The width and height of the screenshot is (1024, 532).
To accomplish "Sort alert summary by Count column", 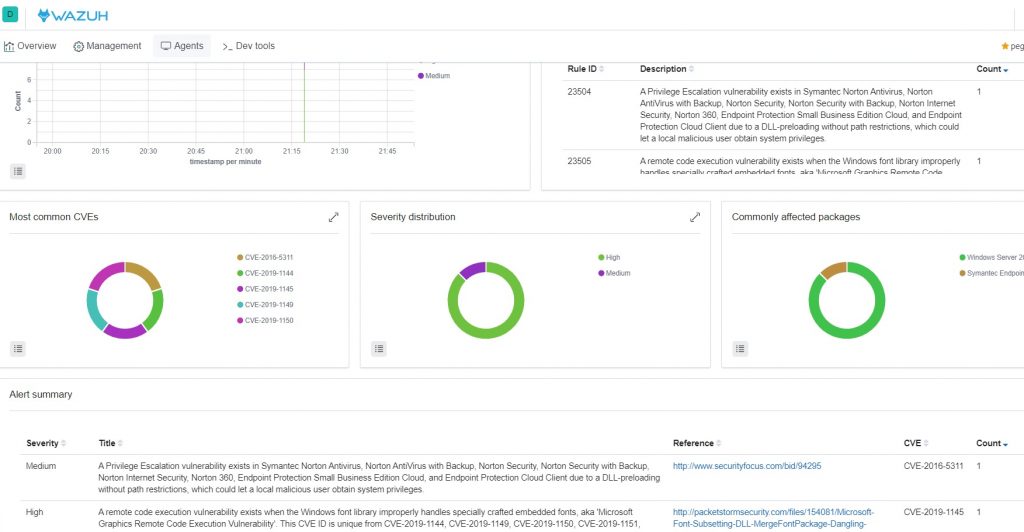I will click(991, 443).
